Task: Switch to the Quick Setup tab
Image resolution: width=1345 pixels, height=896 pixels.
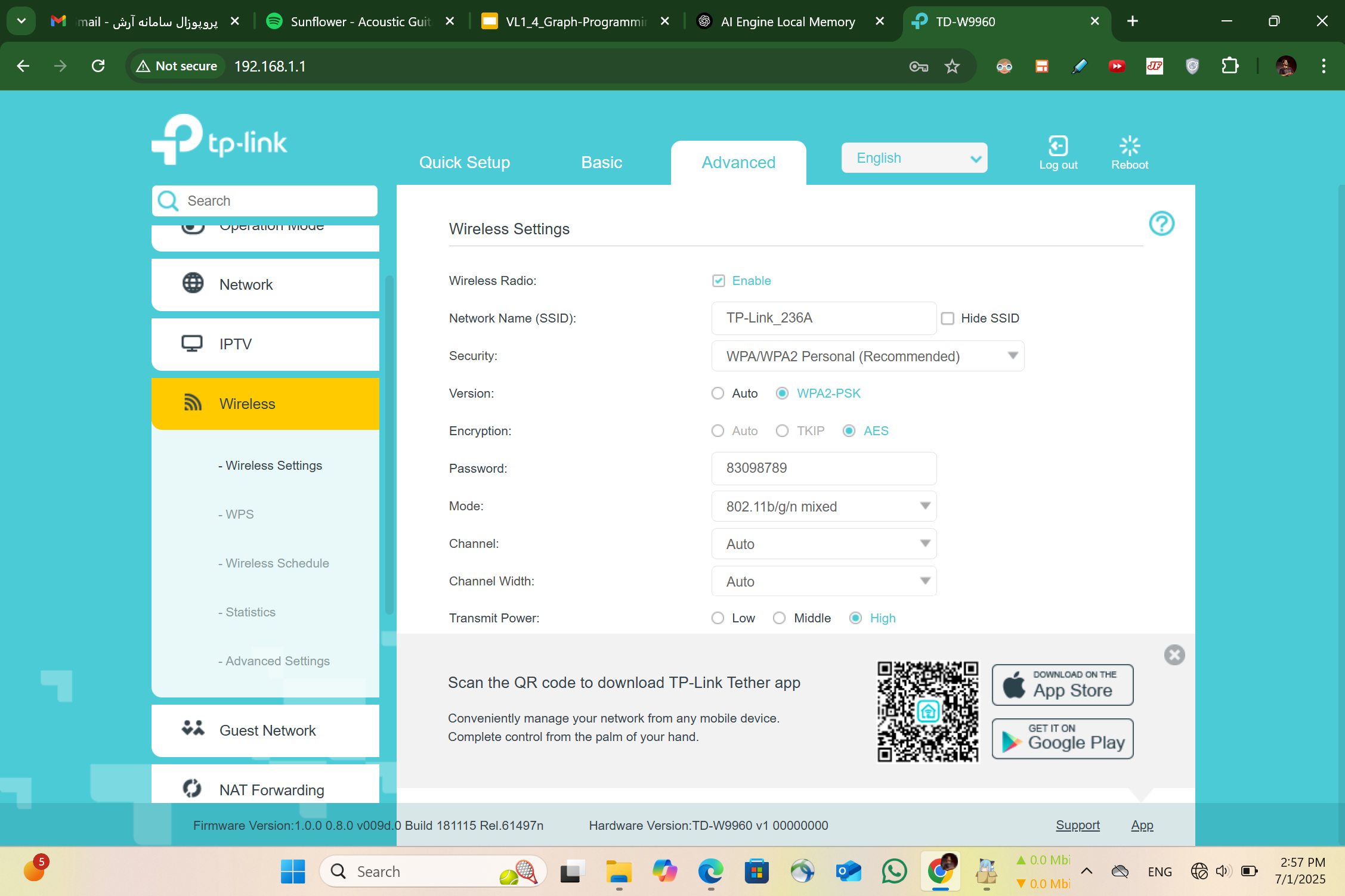Action: [465, 162]
